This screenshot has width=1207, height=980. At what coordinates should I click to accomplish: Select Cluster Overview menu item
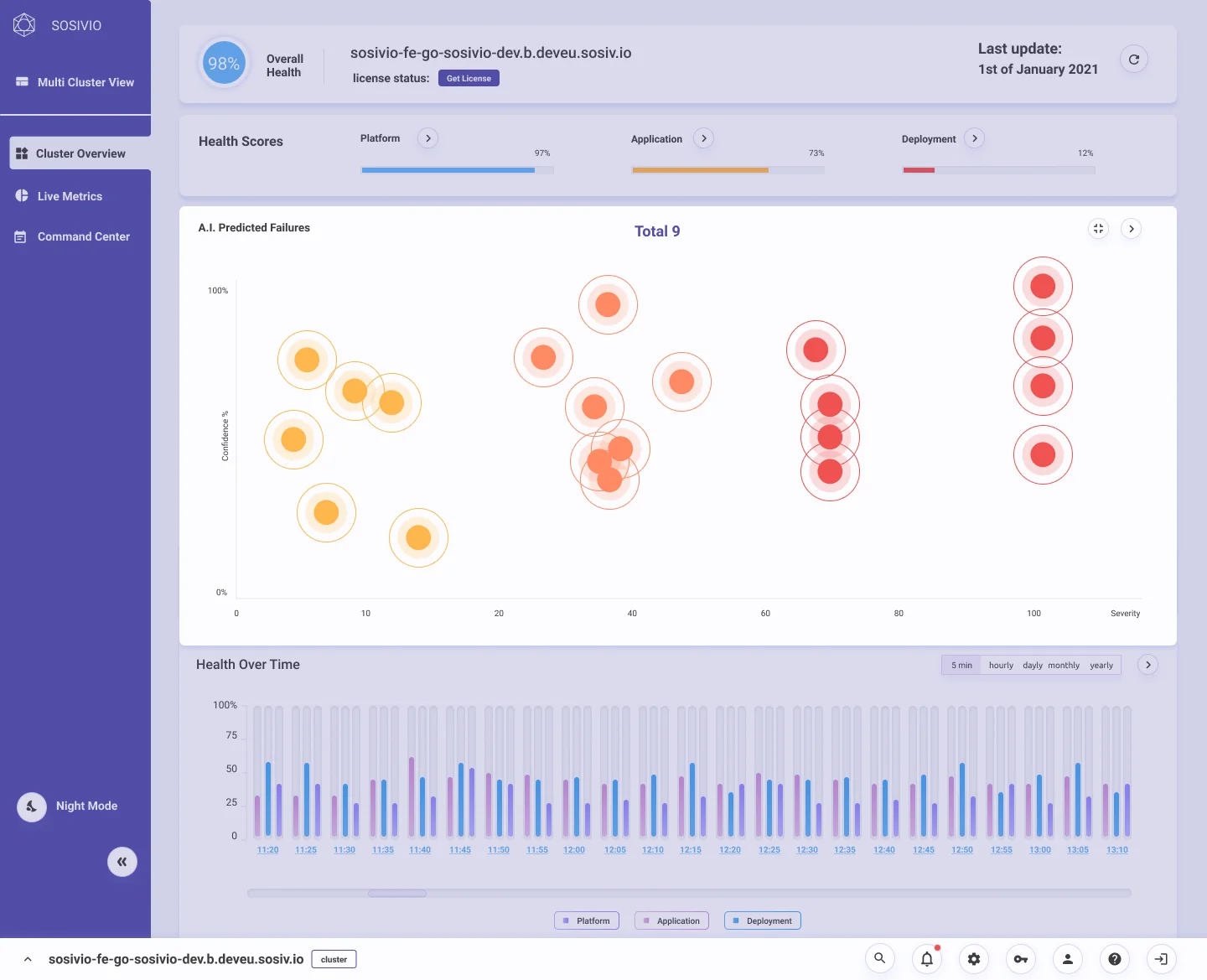tap(80, 153)
